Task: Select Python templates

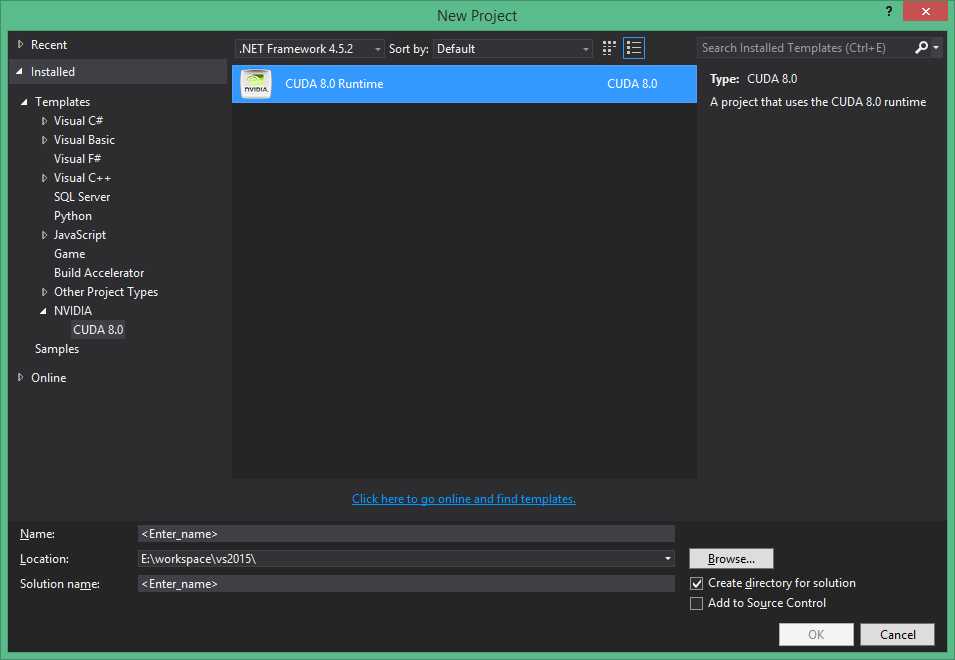Action: 72,216
